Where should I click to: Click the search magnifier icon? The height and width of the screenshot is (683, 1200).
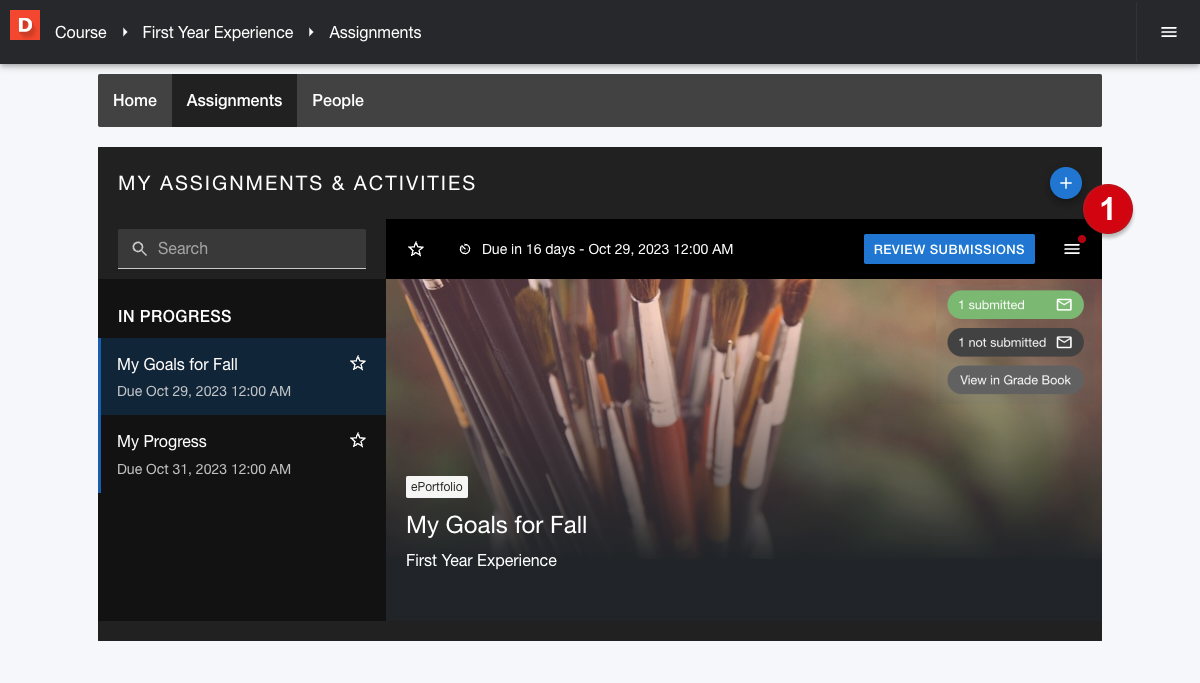[x=140, y=249]
